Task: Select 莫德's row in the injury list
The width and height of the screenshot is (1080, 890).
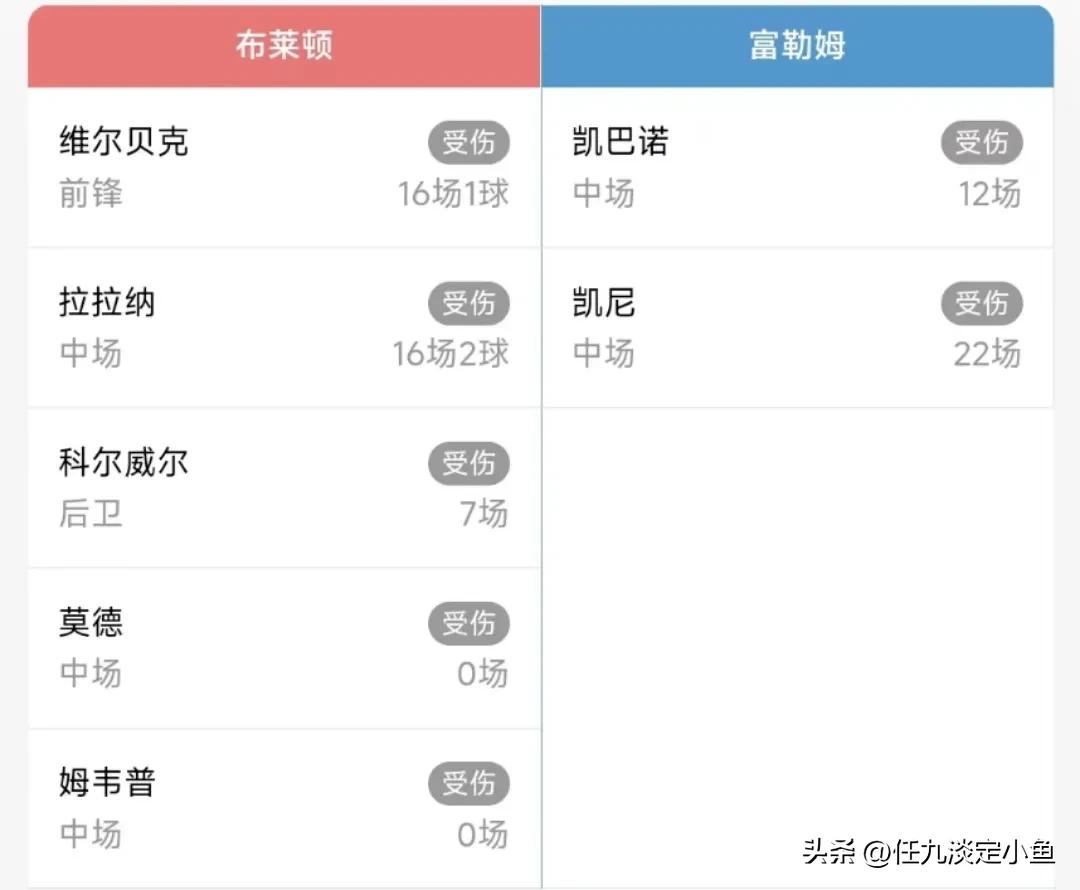Action: pyautogui.click(x=282, y=648)
